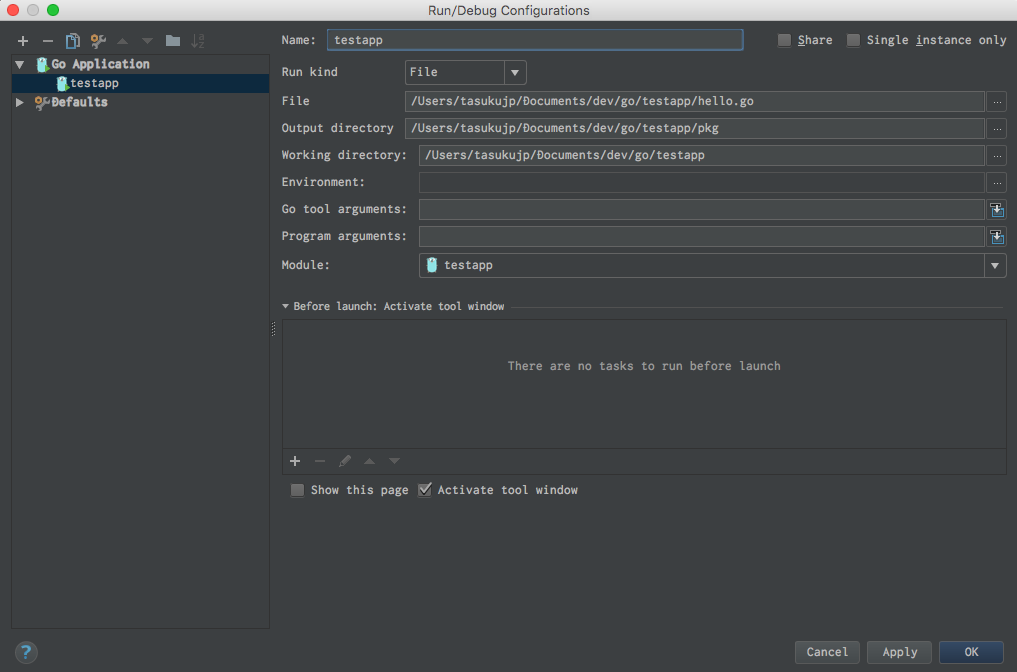Add a new run configuration
The image size is (1017, 672).
[x=23, y=41]
